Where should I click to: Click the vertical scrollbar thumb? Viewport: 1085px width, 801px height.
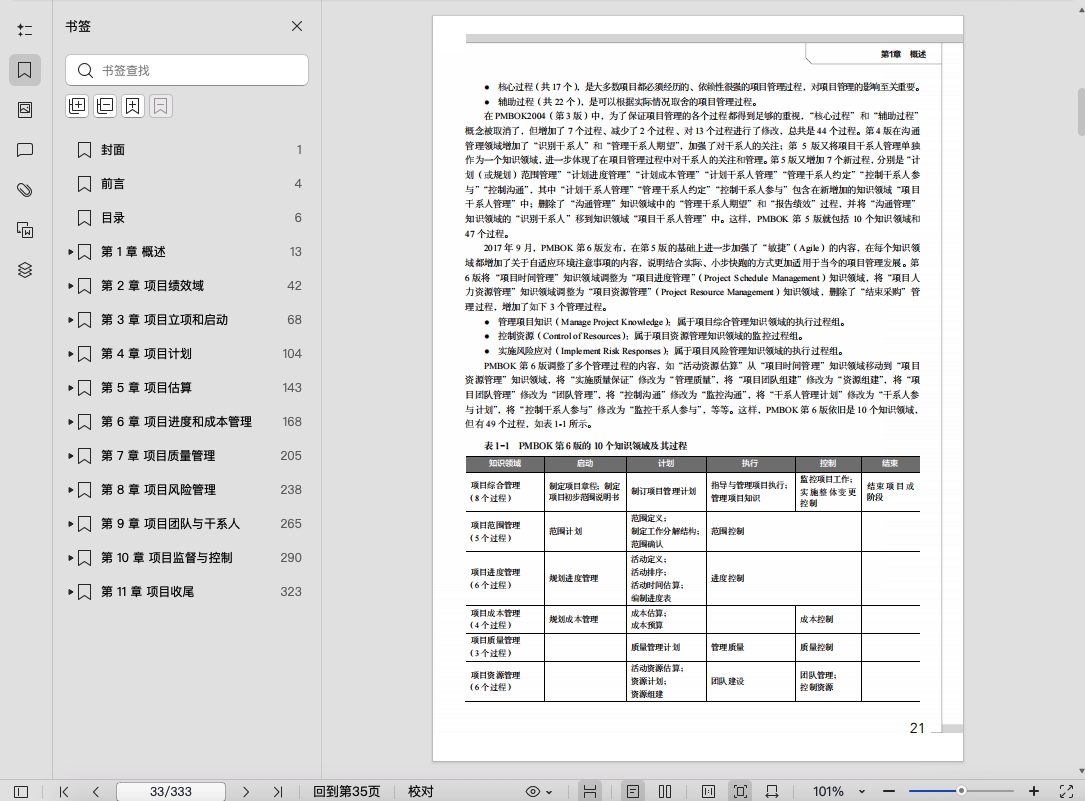(1081, 111)
